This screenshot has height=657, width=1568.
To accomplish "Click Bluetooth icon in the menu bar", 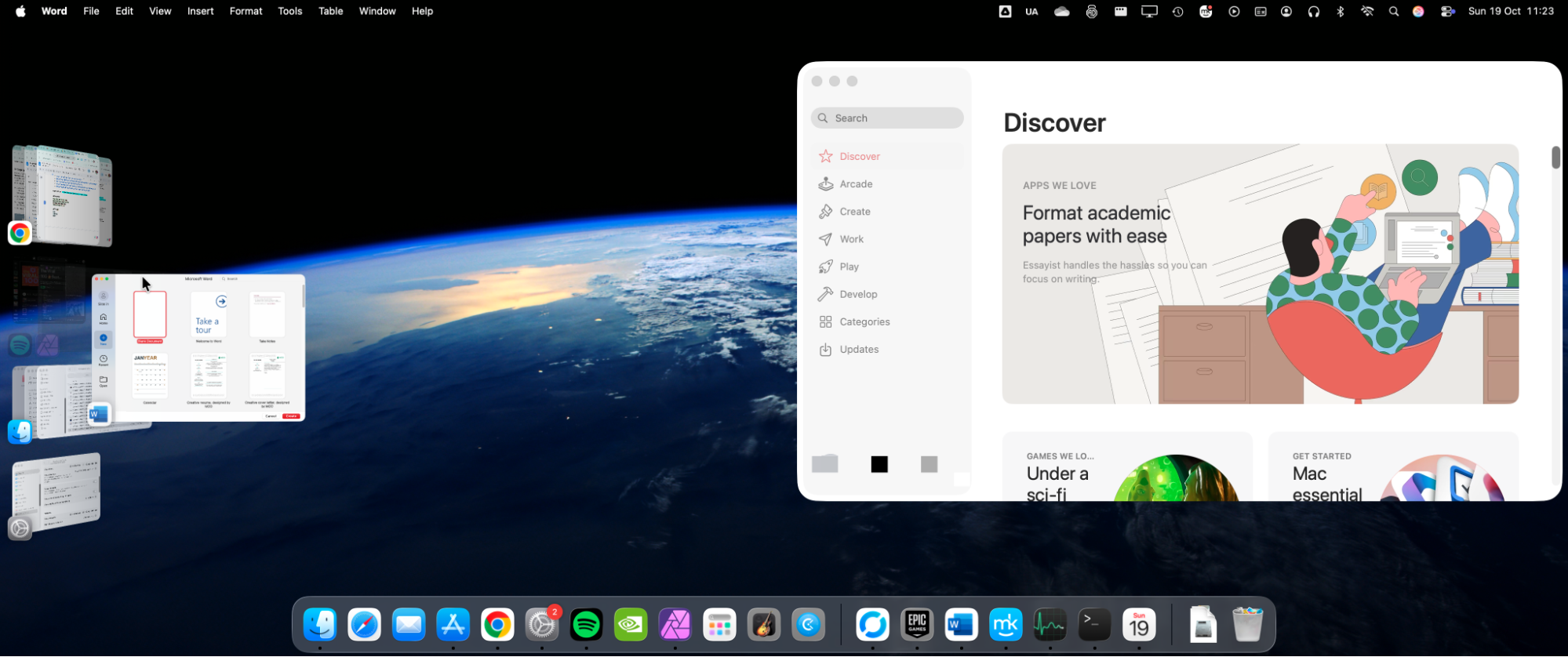I will (x=1341, y=11).
